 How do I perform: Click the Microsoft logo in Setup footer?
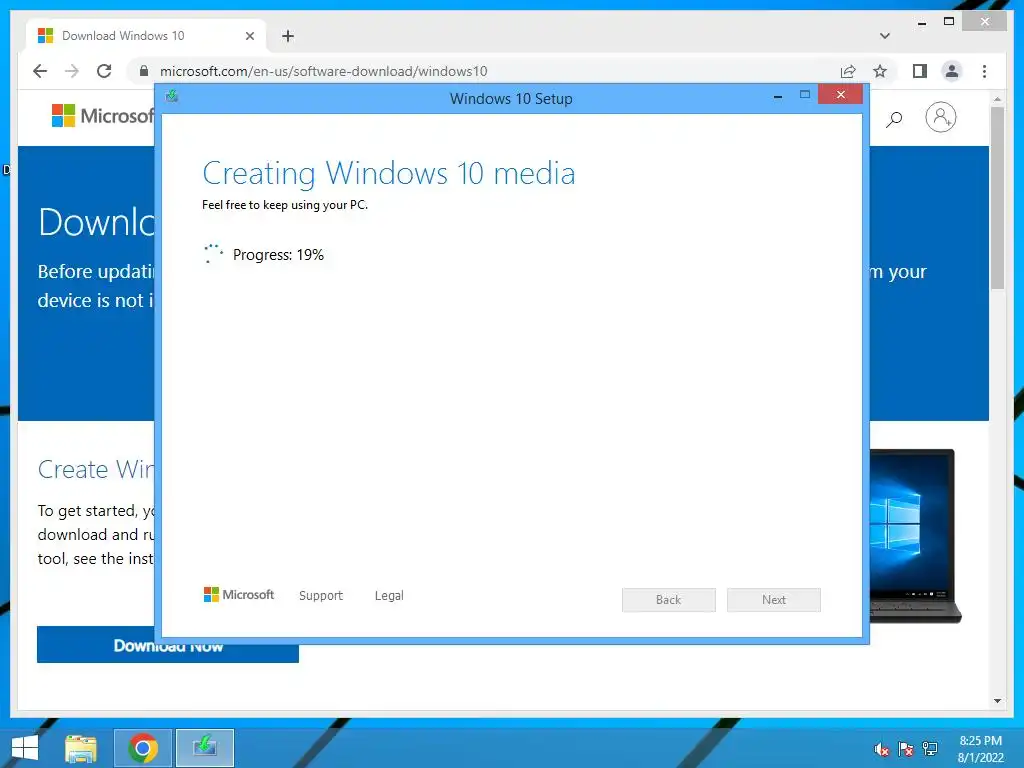pos(239,595)
